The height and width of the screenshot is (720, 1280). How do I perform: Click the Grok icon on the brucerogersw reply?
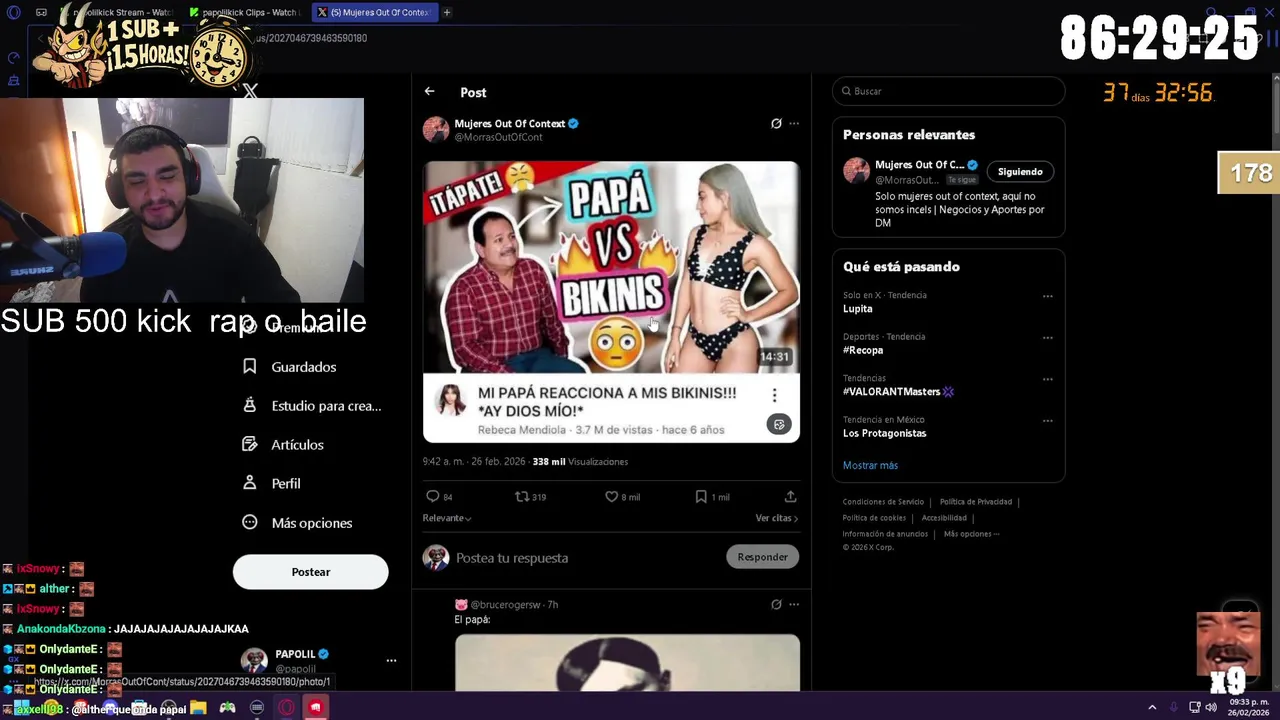tap(776, 604)
